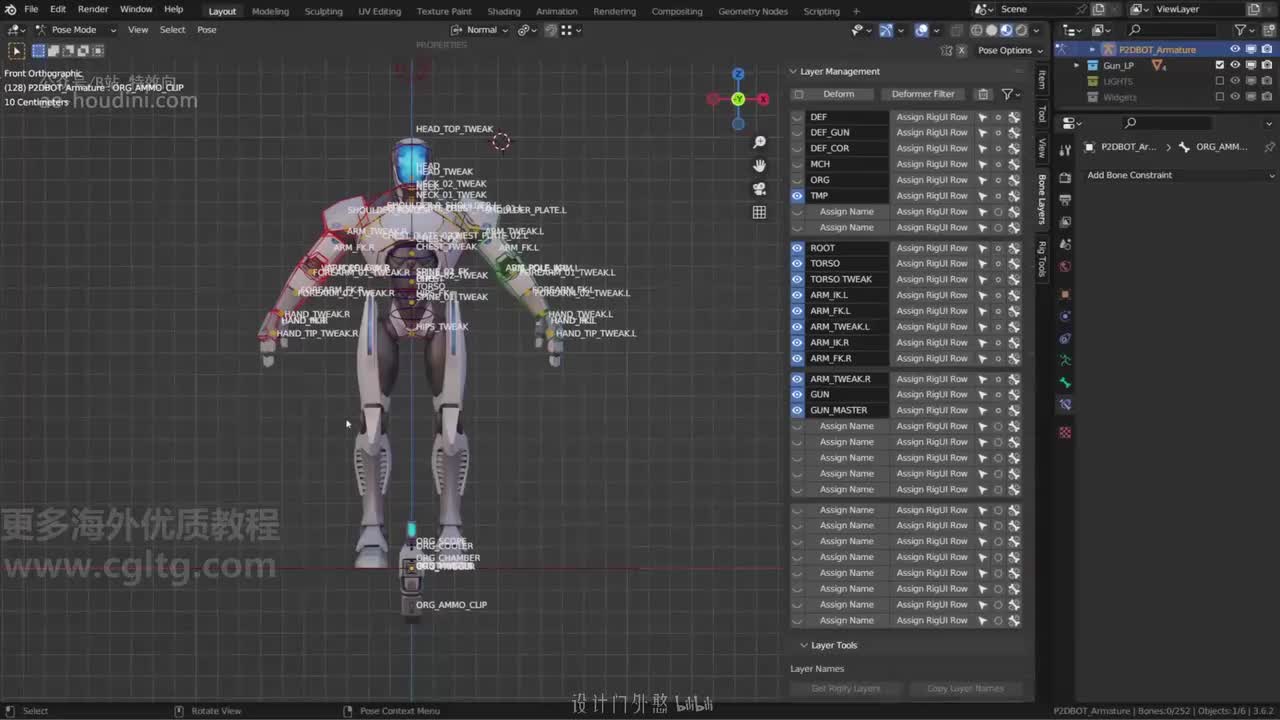Select rendered viewport shading icon
The image size is (1280, 720).
coord(1021,30)
